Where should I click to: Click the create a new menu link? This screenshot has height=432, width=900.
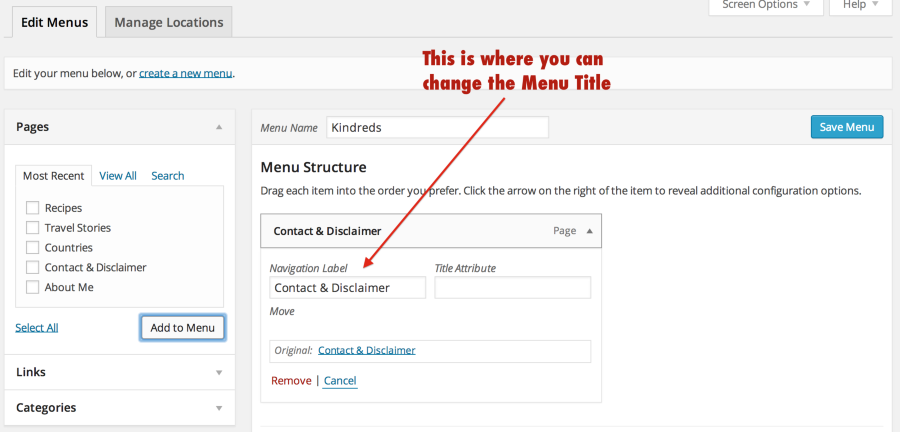[x=186, y=73]
